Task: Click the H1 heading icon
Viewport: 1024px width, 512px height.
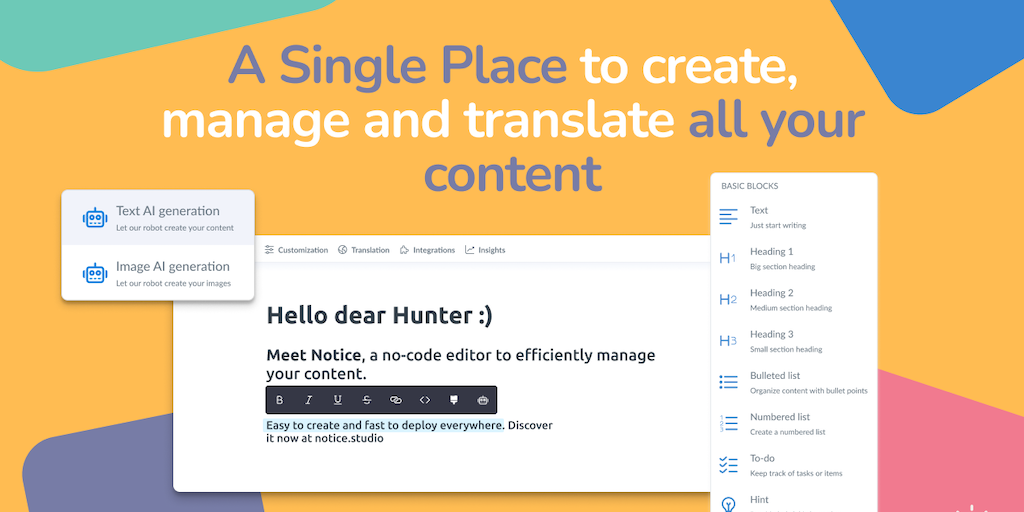Action: tap(728, 258)
